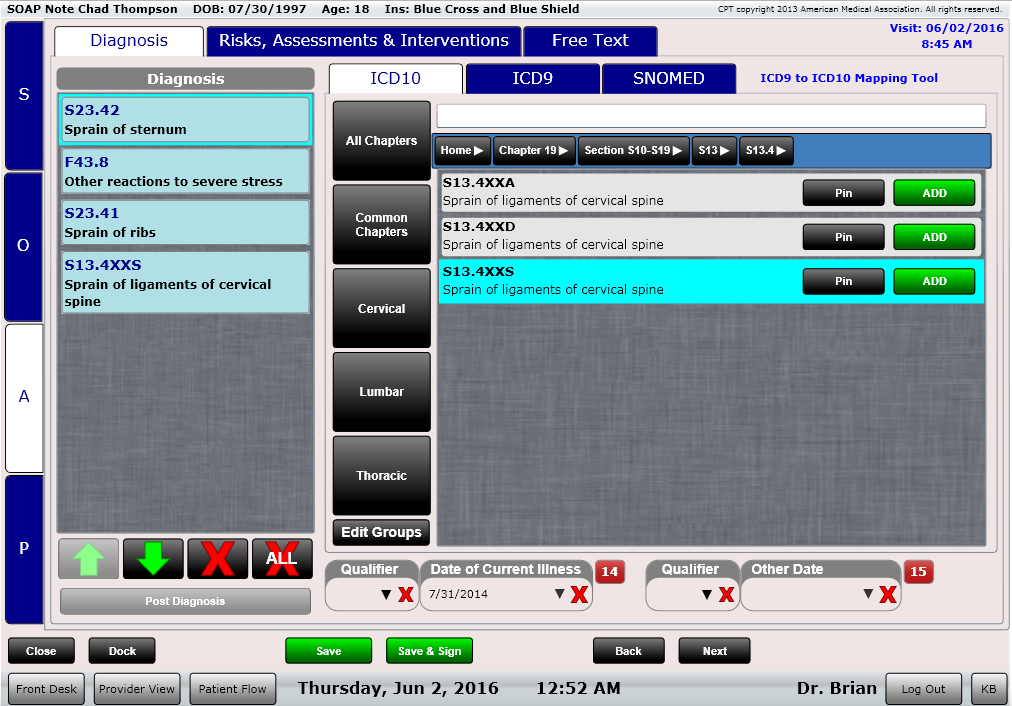Viewport: 1012px width, 706px height.
Task: Switch to the ICD9 tab
Action: click(532, 78)
